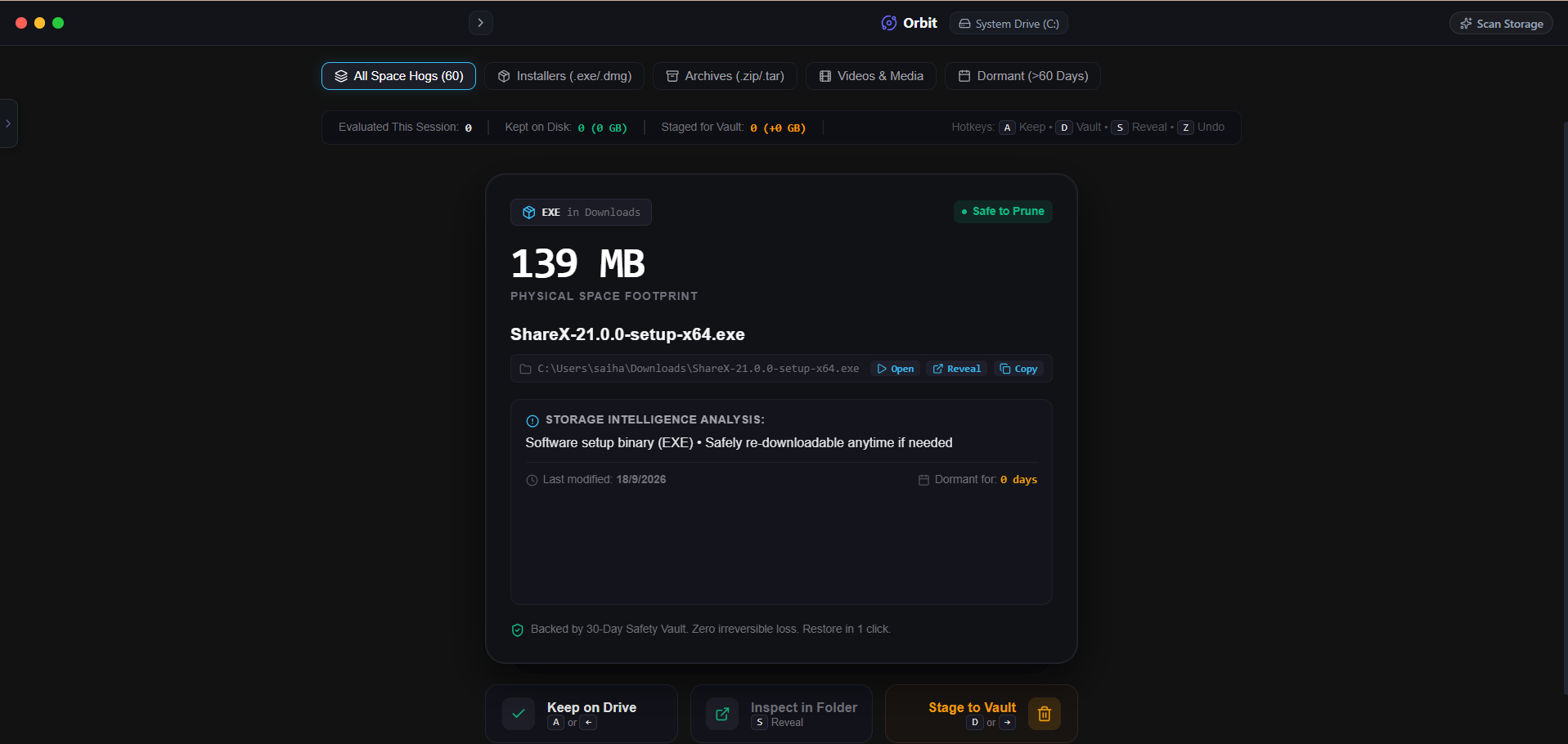Click the calendar icon beside Dormant for
The height and width of the screenshot is (744, 1568).
coord(923,480)
